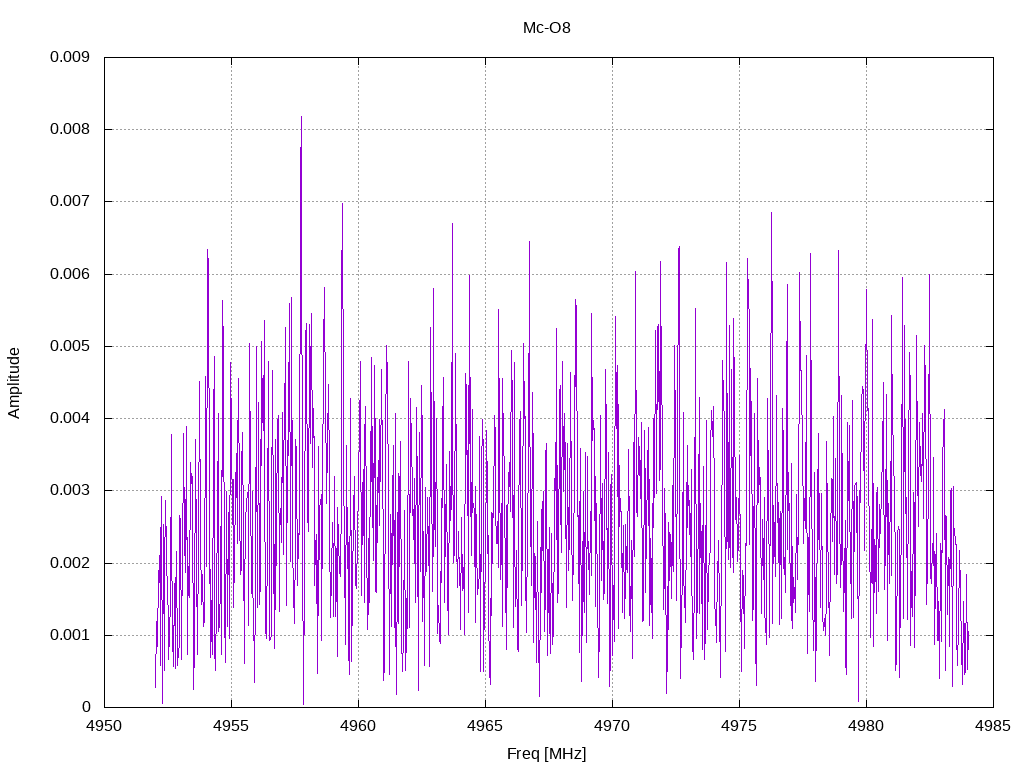Click the 4950 x-axis tick label

click(104, 726)
